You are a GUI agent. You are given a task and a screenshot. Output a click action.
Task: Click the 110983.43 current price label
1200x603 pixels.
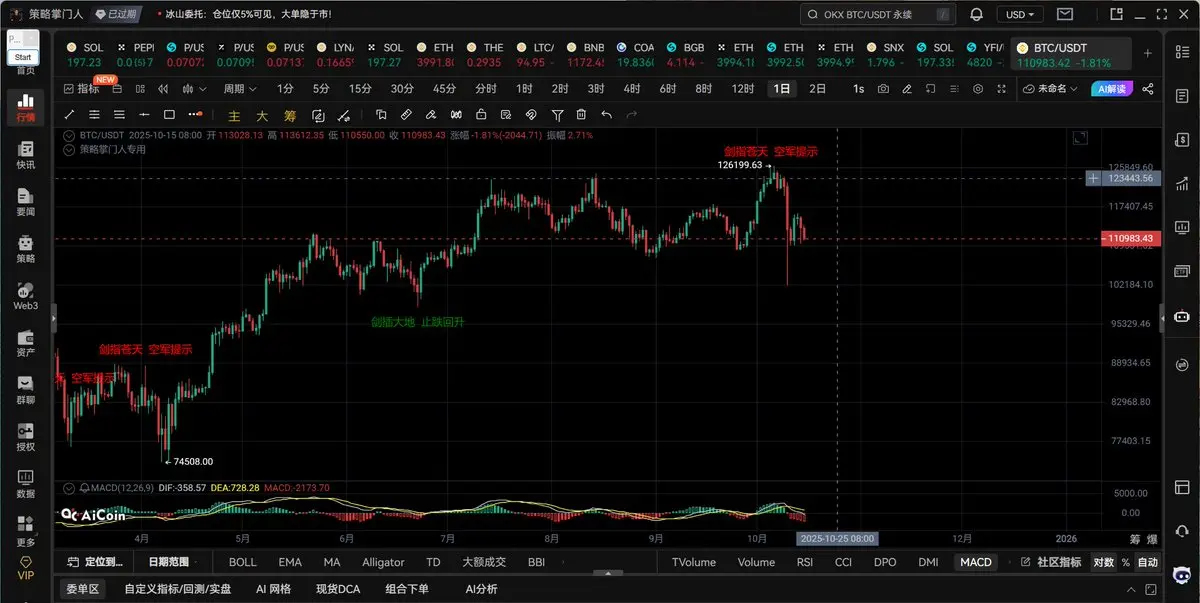coord(1132,238)
